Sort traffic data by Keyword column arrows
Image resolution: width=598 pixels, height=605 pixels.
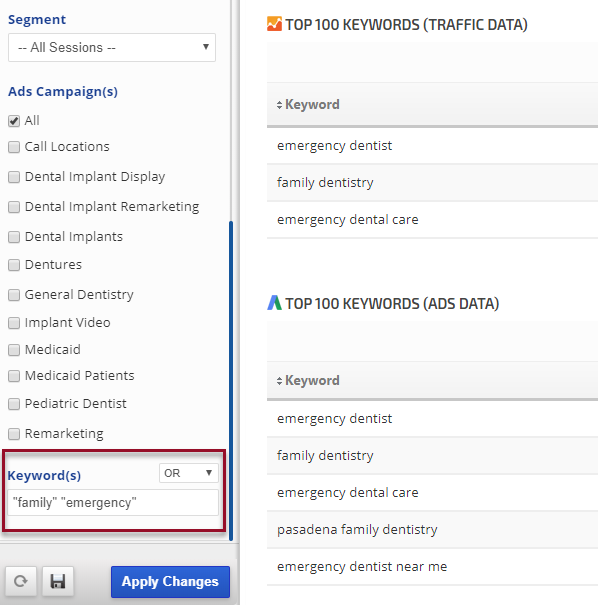279,105
